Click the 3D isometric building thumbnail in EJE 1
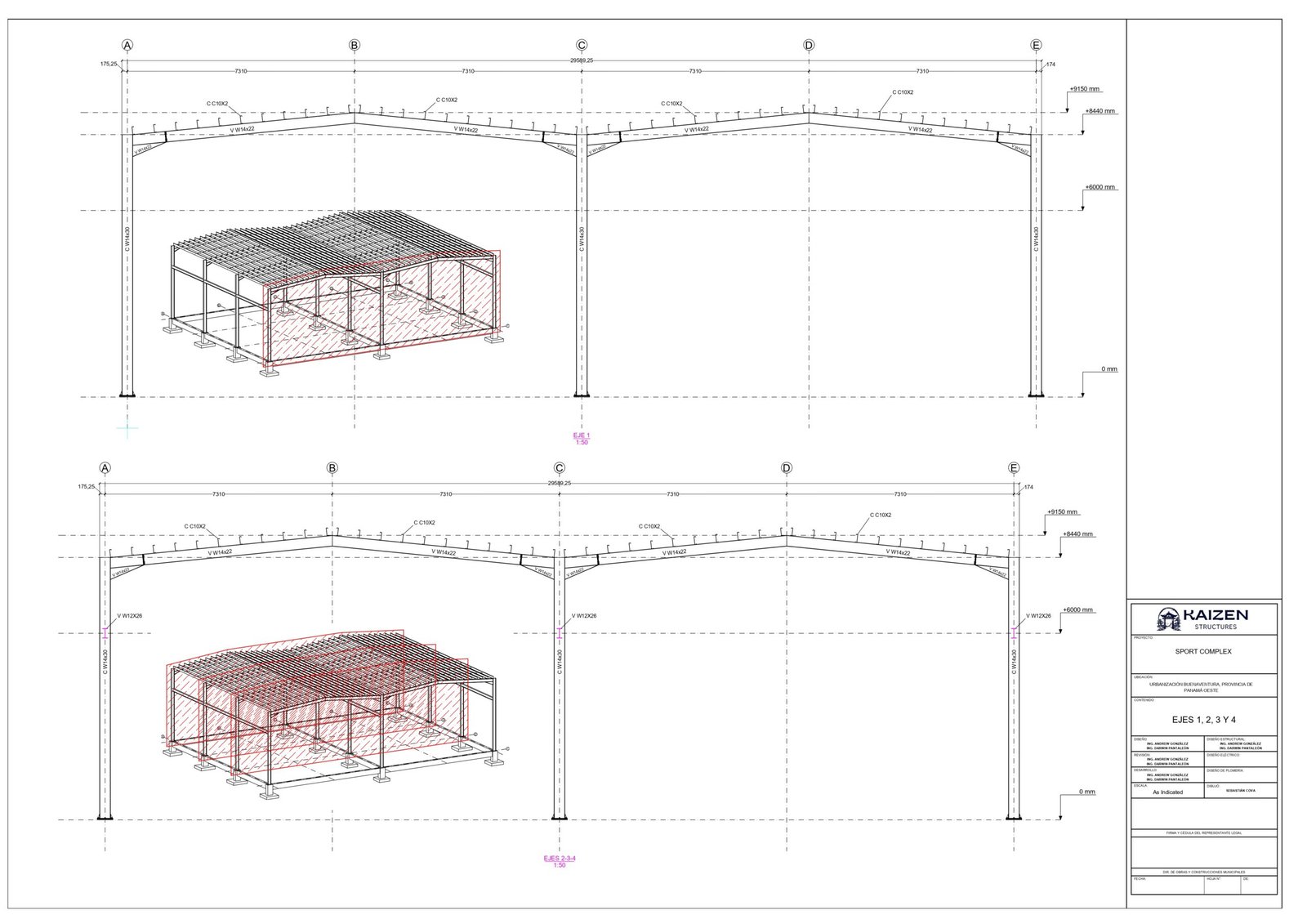The height and width of the screenshot is (924, 1307). click(x=335, y=294)
